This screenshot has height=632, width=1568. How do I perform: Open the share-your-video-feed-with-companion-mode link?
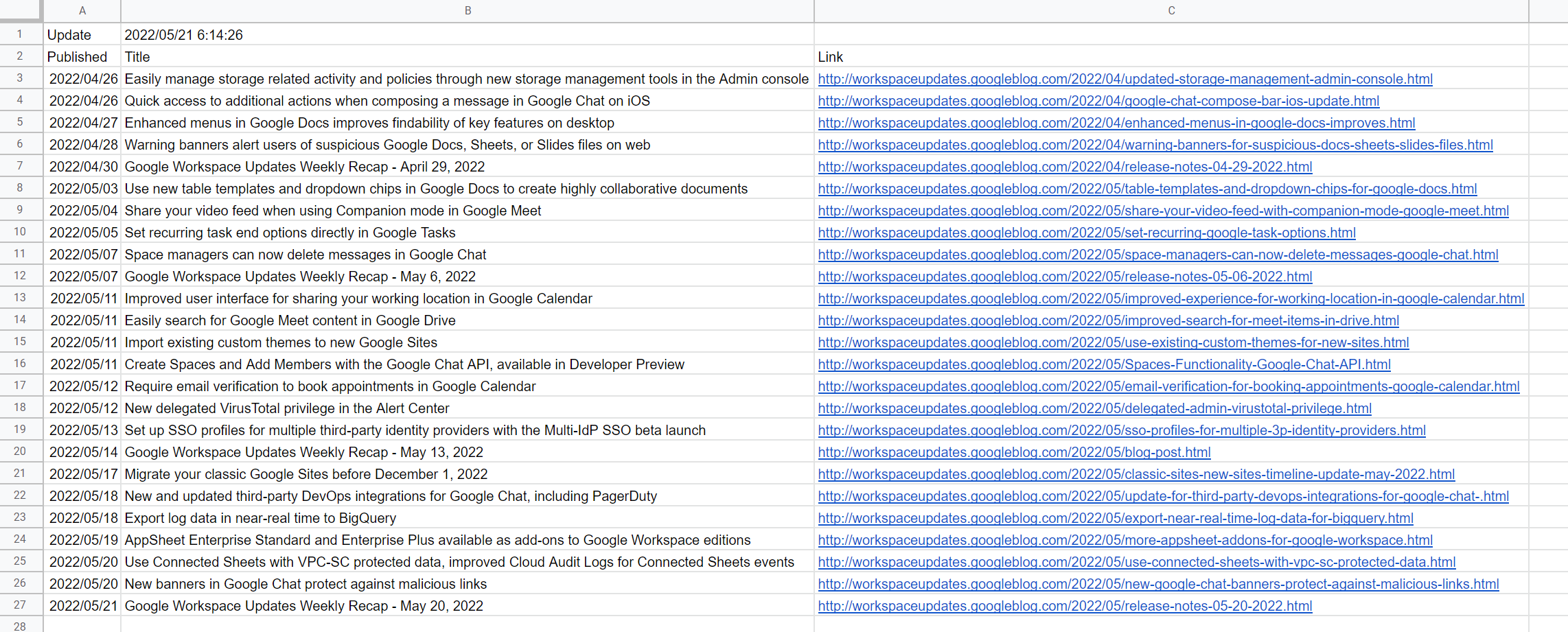point(1163,211)
